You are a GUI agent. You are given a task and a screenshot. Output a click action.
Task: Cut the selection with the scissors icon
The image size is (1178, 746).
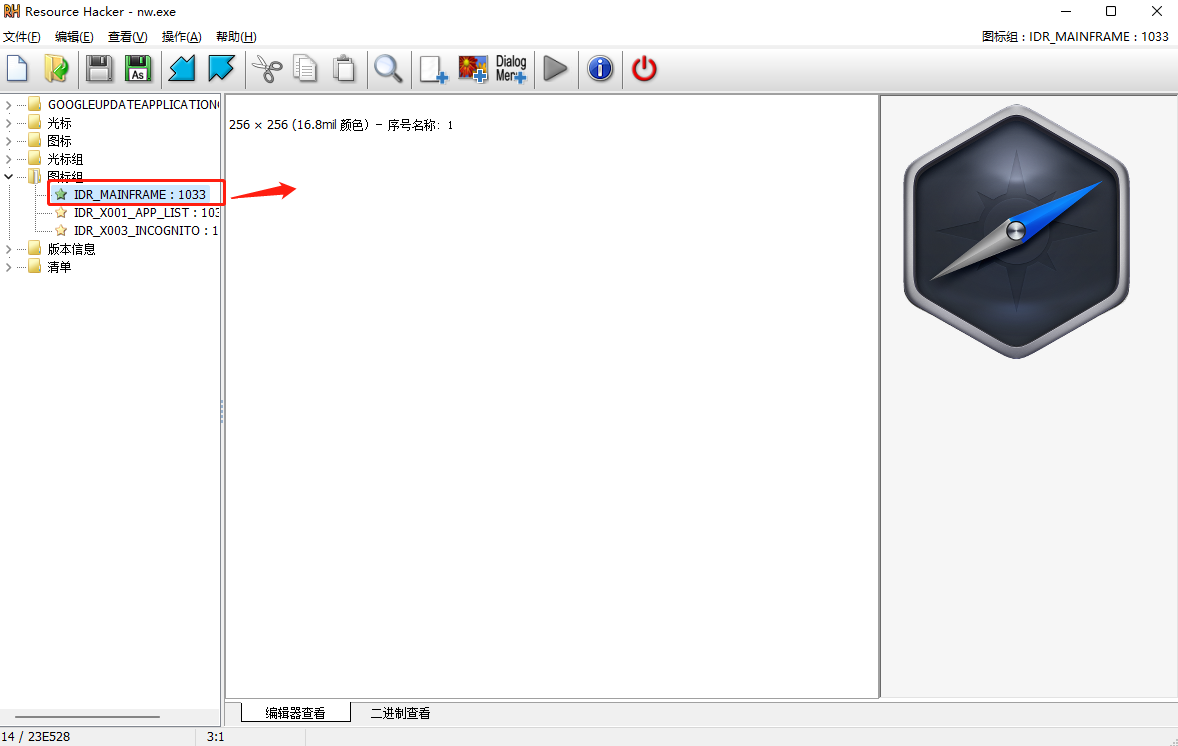pos(266,68)
